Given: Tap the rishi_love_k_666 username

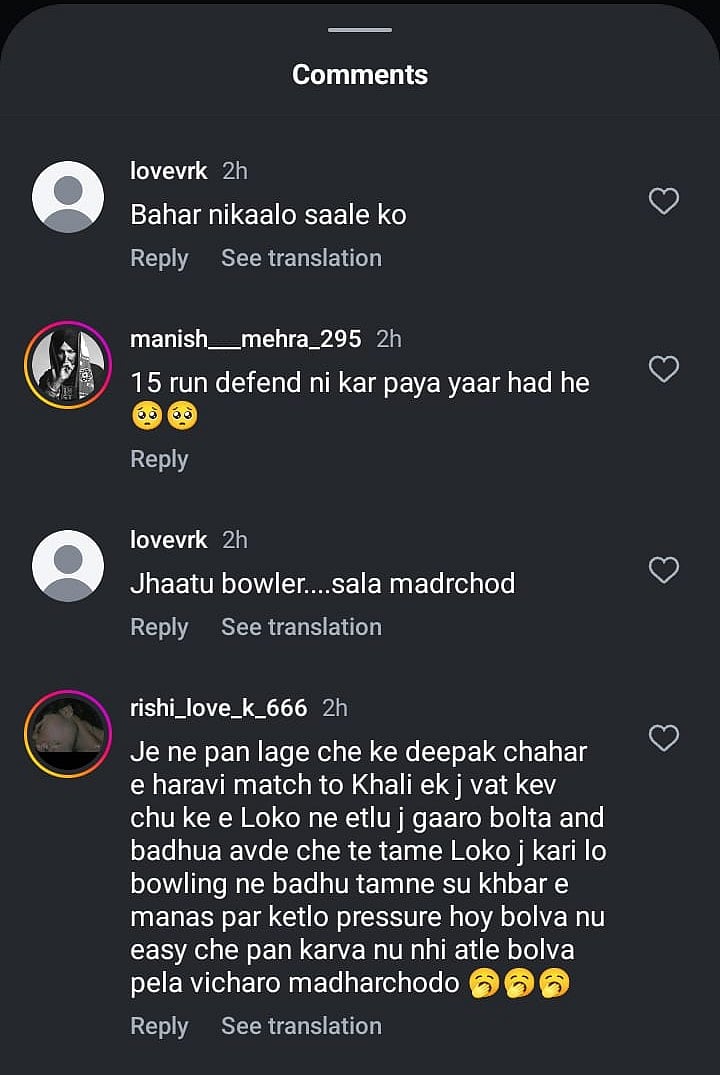Looking at the screenshot, I should pyautogui.click(x=218, y=708).
